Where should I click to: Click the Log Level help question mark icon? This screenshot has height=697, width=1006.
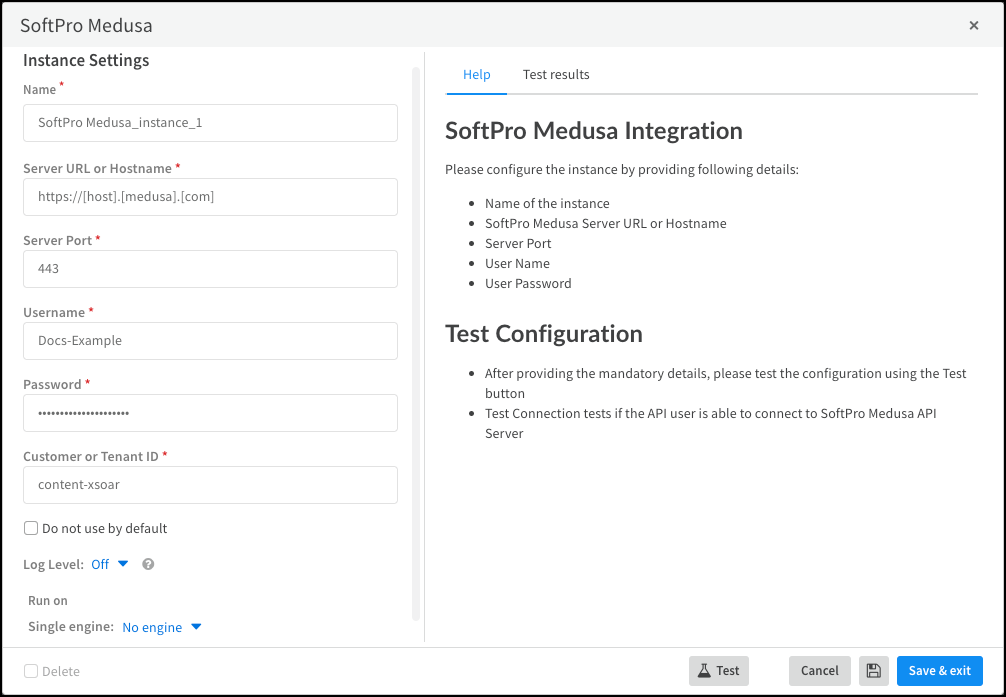click(148, 564)
